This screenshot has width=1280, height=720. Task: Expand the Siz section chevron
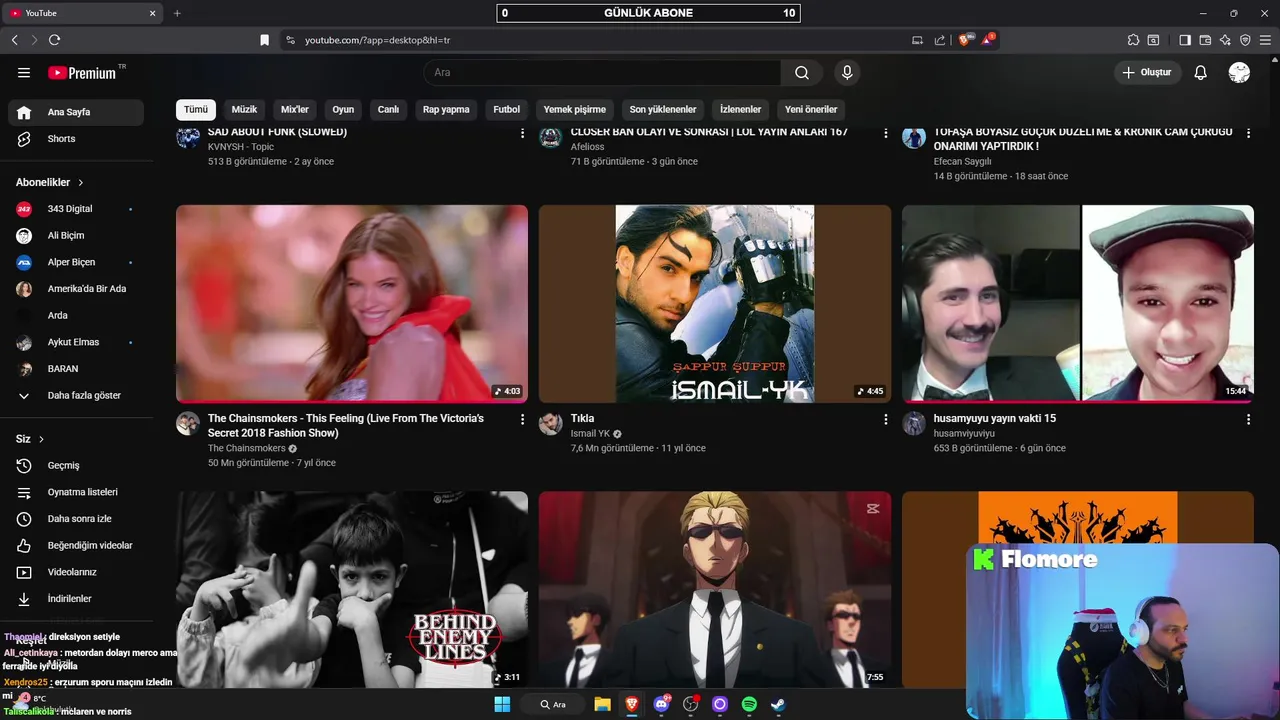[41, 439]
